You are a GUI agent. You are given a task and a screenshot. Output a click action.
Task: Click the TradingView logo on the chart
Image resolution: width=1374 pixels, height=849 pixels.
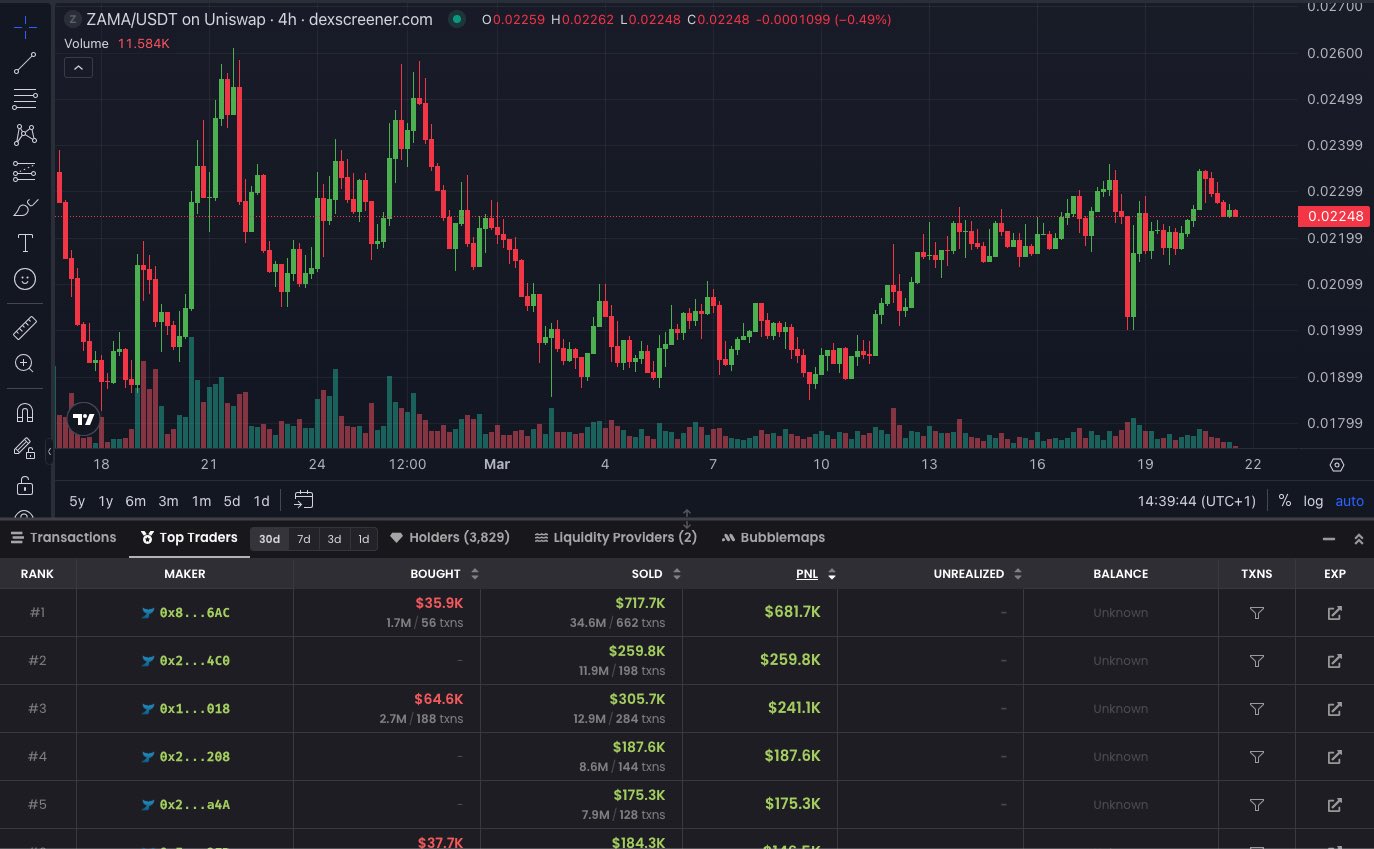click(84, 420)
